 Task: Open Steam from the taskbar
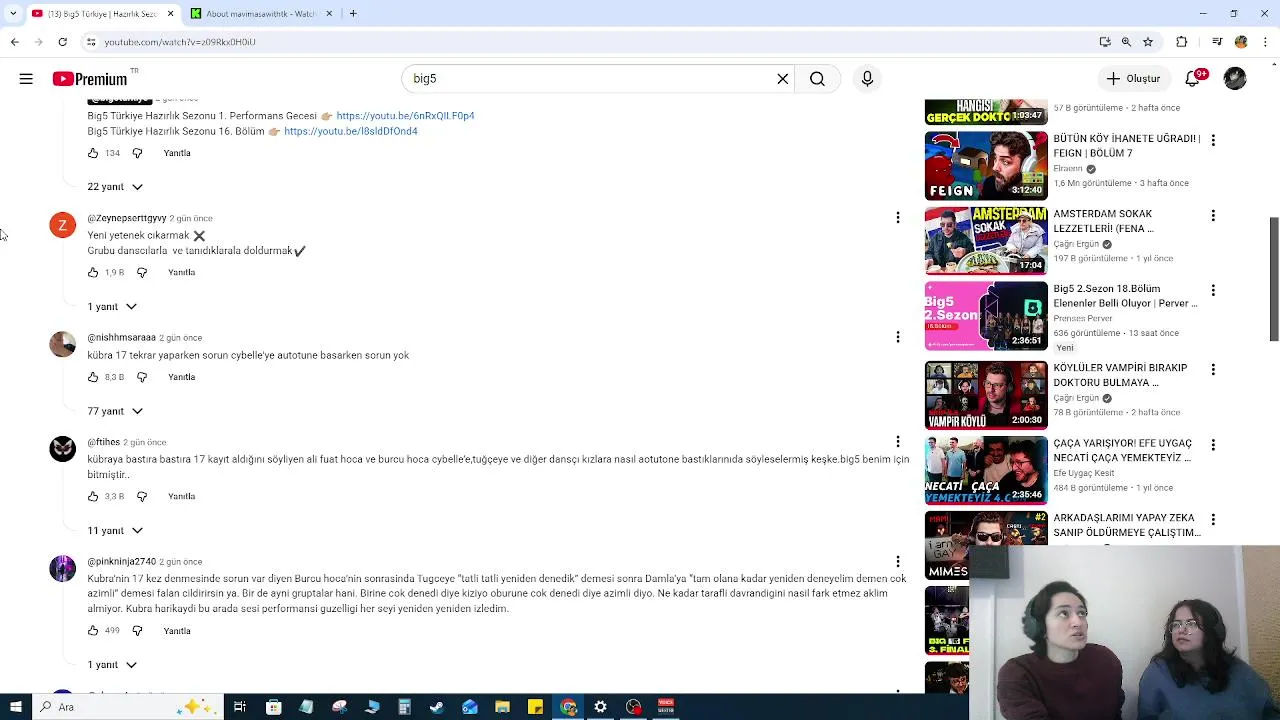[x=436, y=707]
